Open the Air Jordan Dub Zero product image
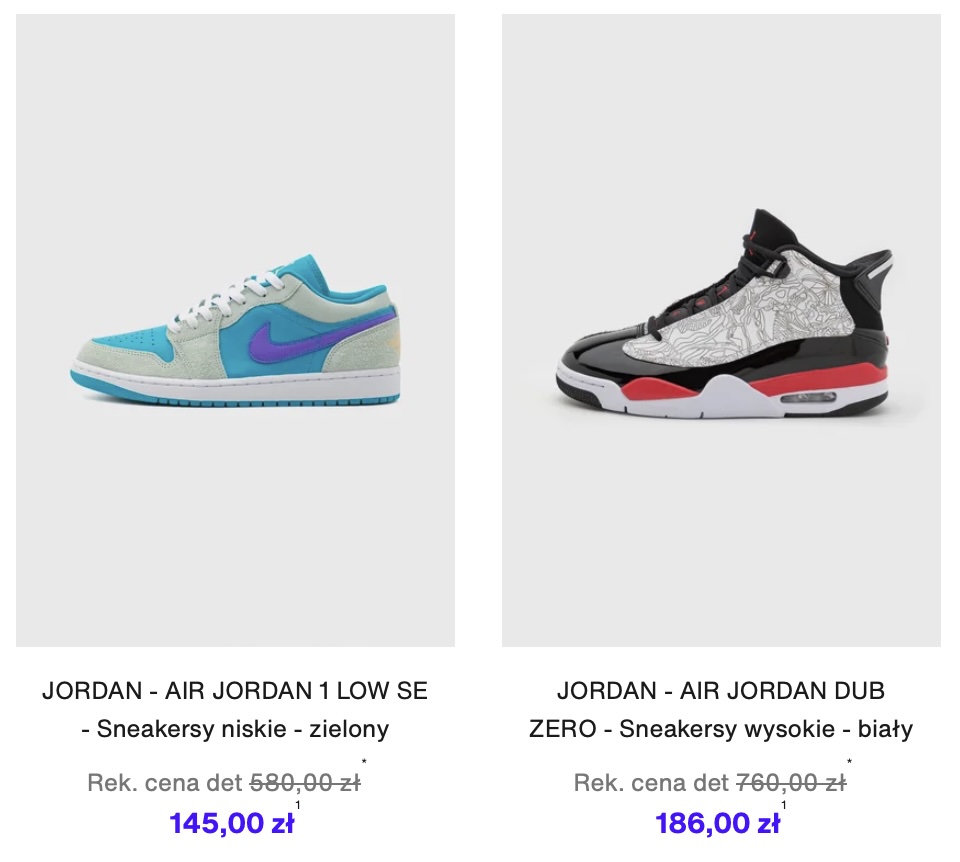The image size is (960, 862). pyautogui.click(x=721, y=331)
